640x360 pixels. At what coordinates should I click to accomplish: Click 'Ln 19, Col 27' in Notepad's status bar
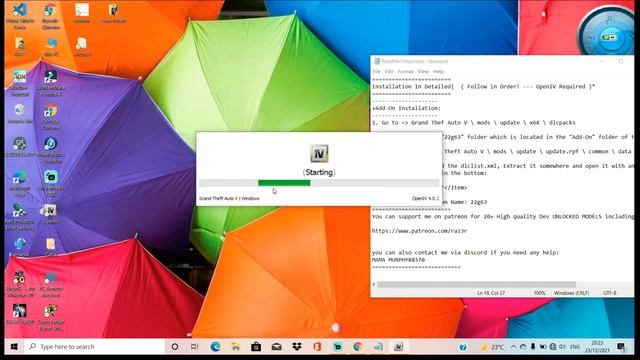pos(491,293)
